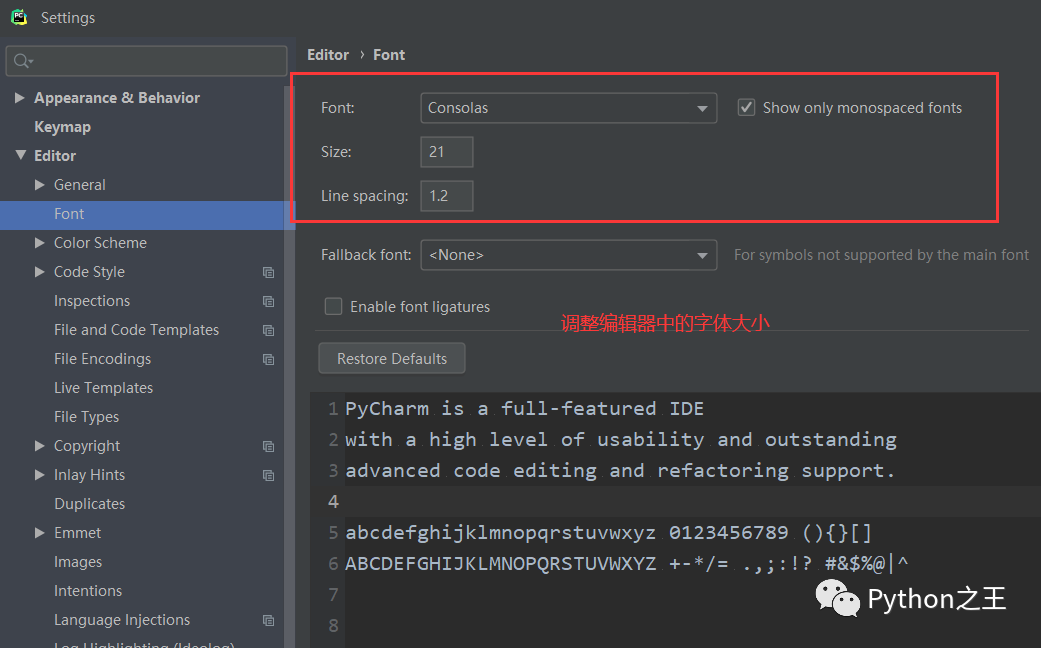Expand the Inlay Hints node

(40, 475)
